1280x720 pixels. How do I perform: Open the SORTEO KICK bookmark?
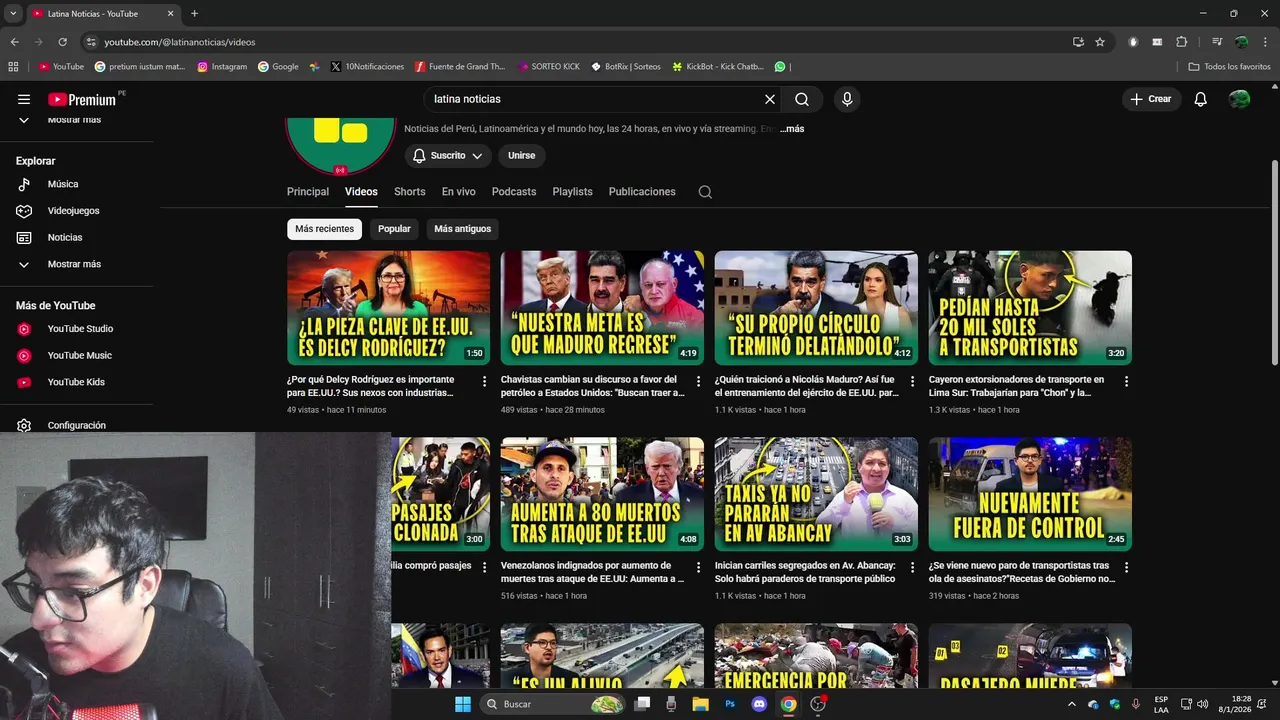tap(549, 67)
